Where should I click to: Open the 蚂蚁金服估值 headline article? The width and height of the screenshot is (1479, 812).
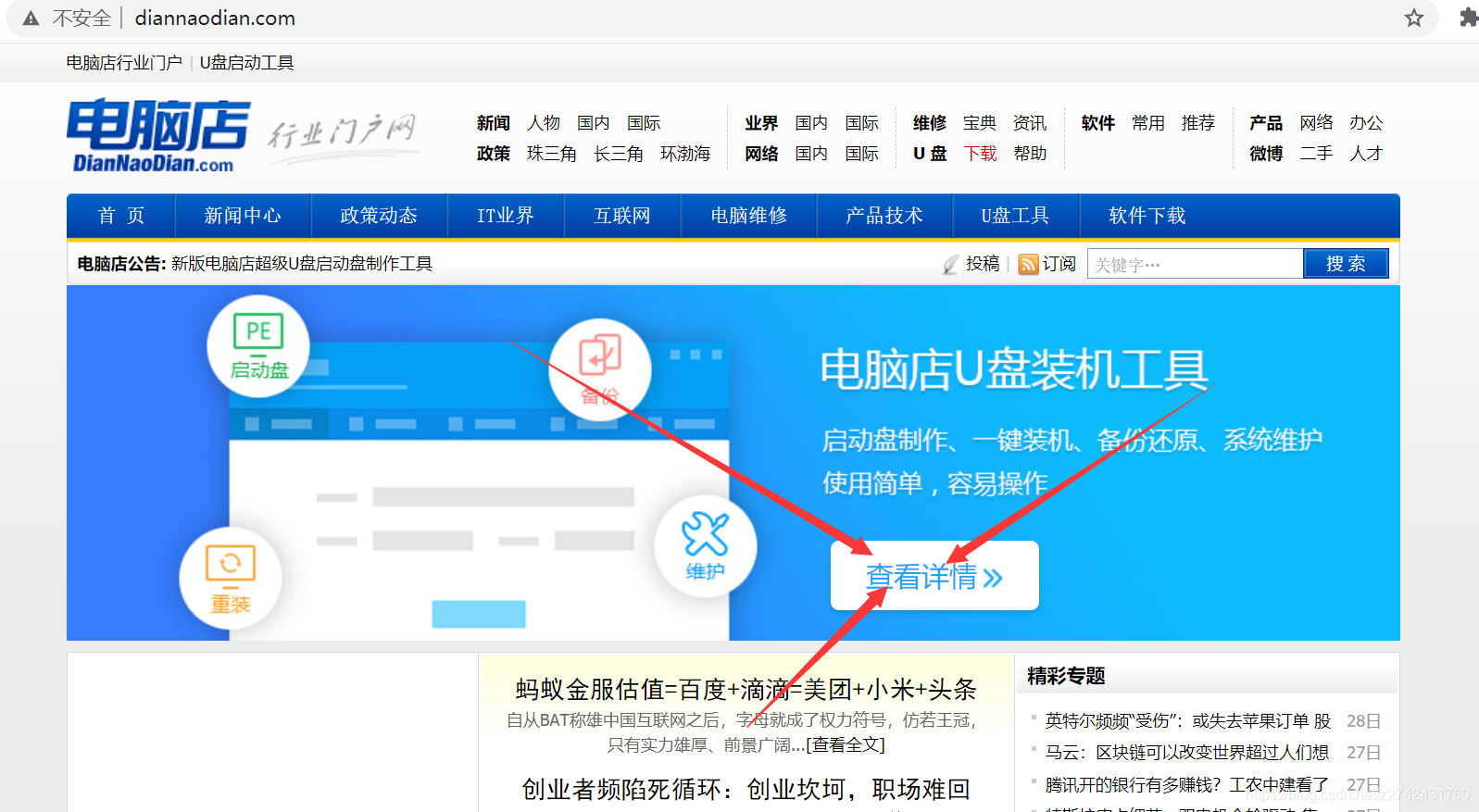click(746, 690)
